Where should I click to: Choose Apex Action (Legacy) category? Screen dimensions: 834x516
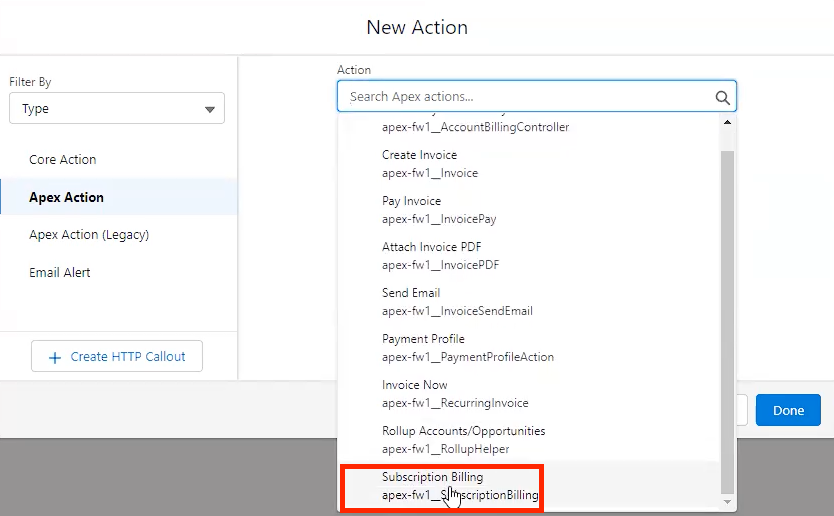tap(89, 235)
